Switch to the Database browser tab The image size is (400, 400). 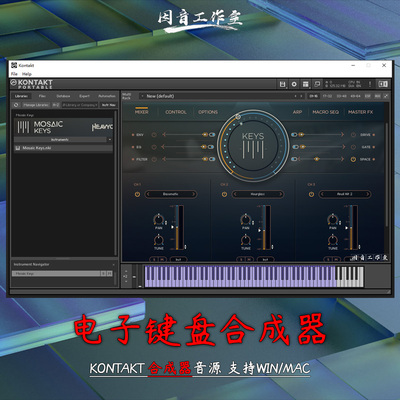coord(63,96)
